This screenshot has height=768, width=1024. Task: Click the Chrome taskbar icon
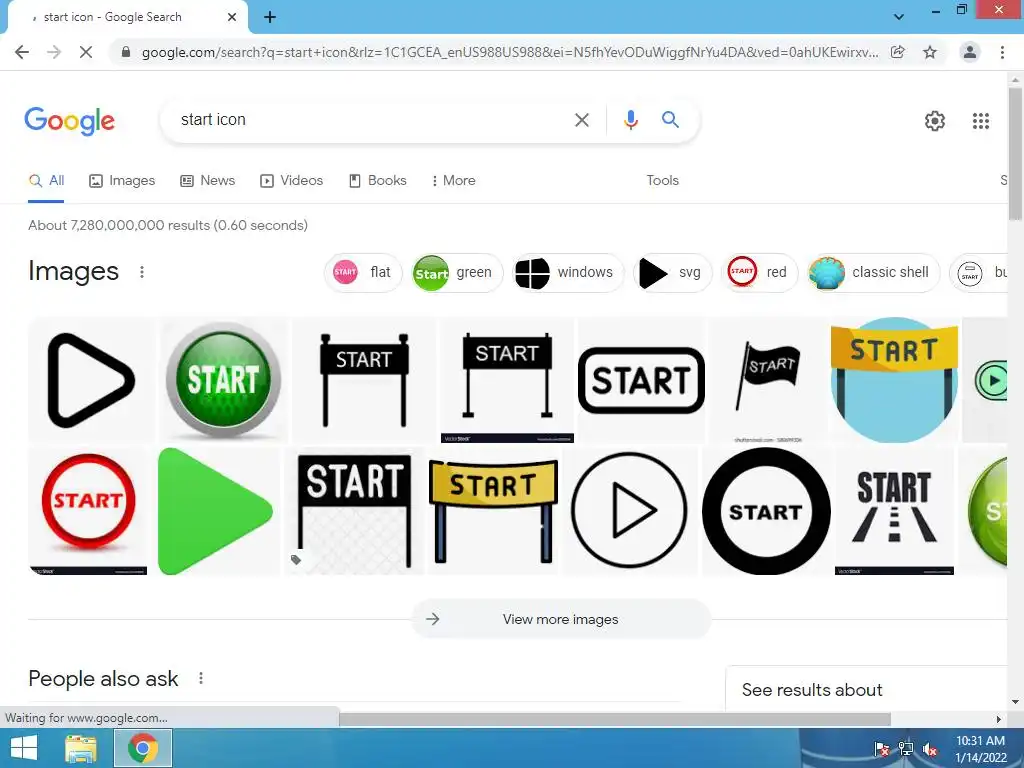coord(143,748)
